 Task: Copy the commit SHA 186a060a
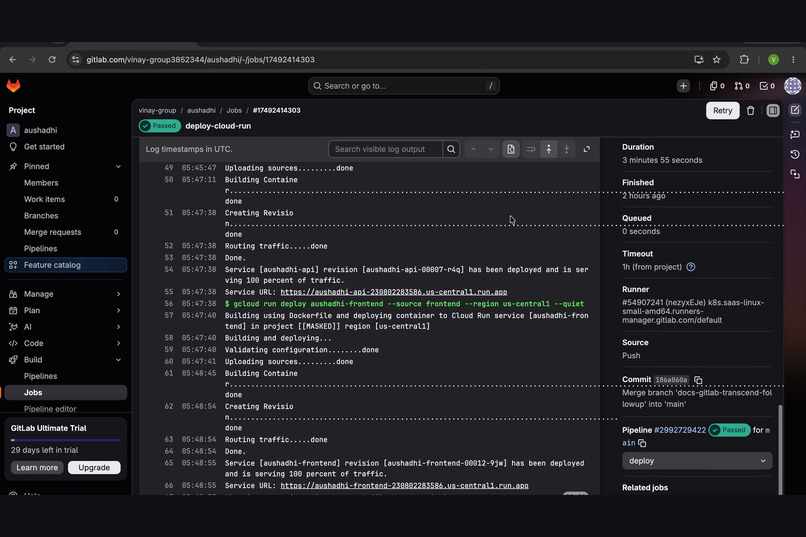(698, 380)
